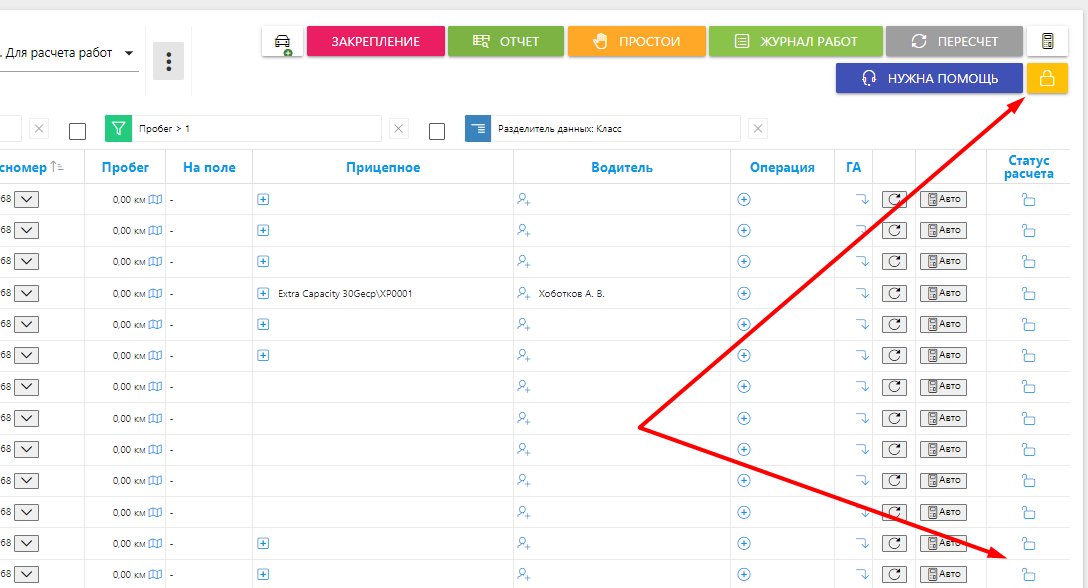Open the Для расчета работ dropdown
Screen dimensions: 1088x588
coord(69,53)
